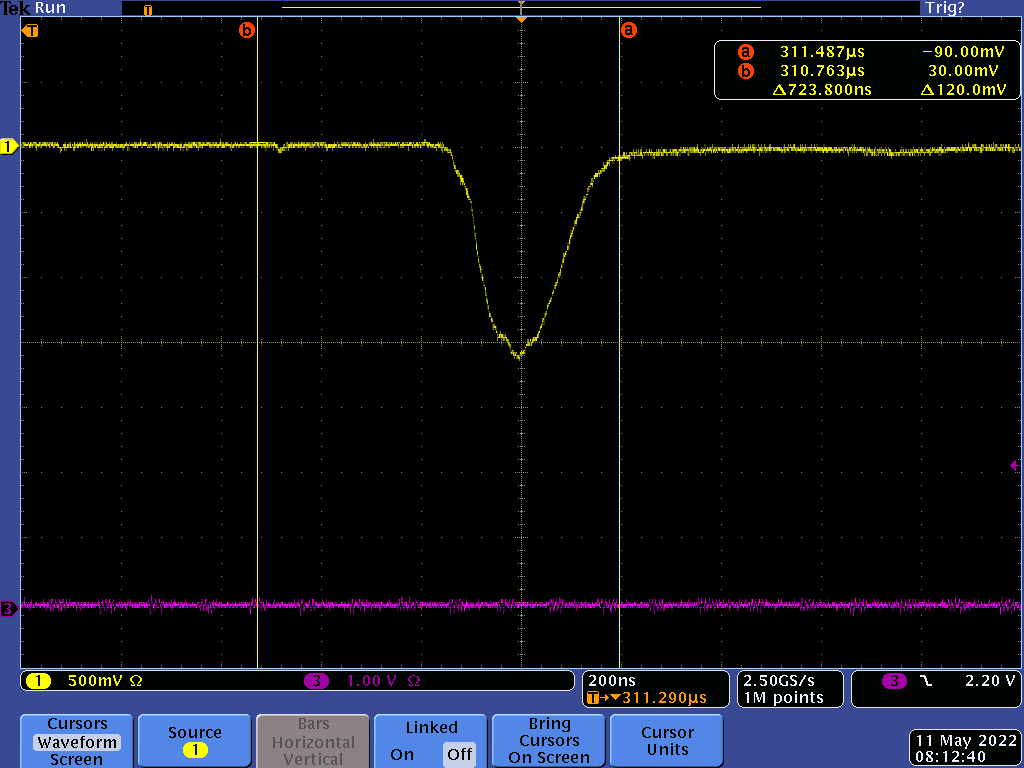Click the record overview bar at top
1024x768 pixels.
[x=520, y=8]
